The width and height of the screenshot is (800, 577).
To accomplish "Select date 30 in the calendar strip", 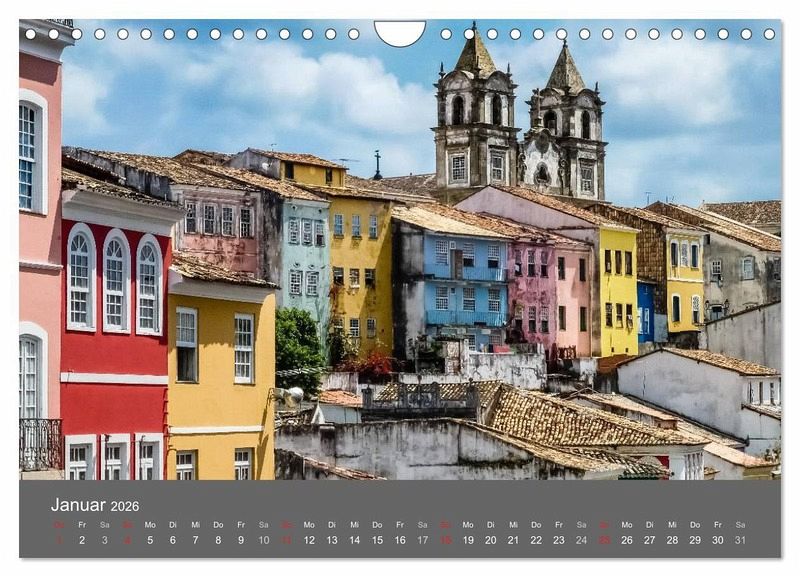I will pyautogui.click(x=718, y=540).
